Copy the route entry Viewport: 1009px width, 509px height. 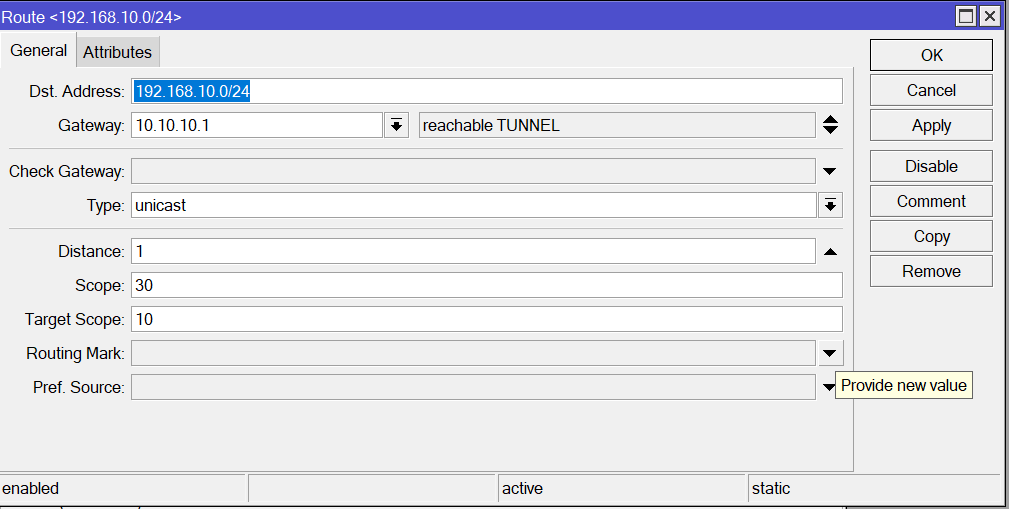[x=931, y=236]
